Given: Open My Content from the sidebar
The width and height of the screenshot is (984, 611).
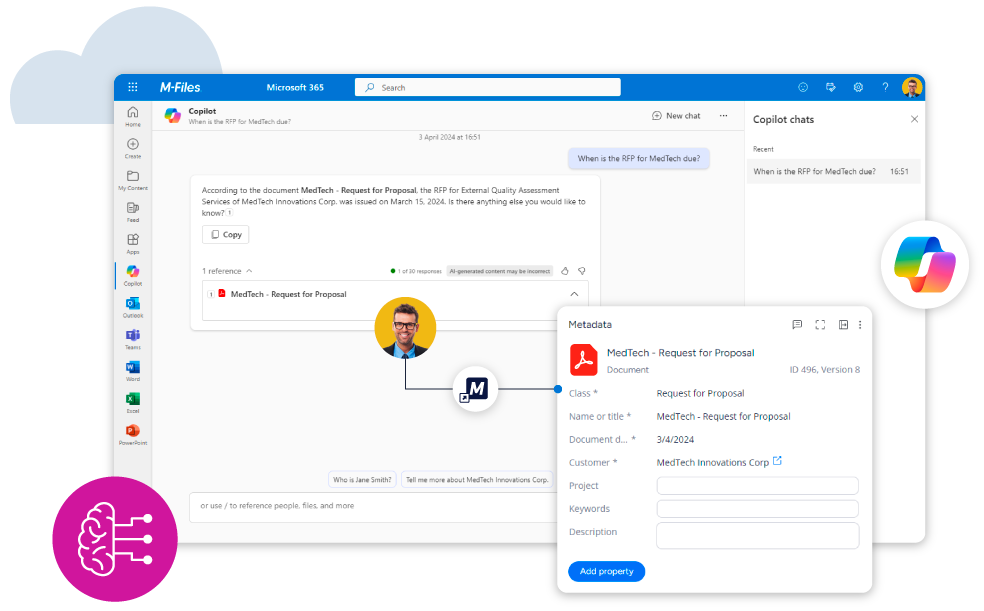Looking at the screenshot, I should click(x=132, y=176).
